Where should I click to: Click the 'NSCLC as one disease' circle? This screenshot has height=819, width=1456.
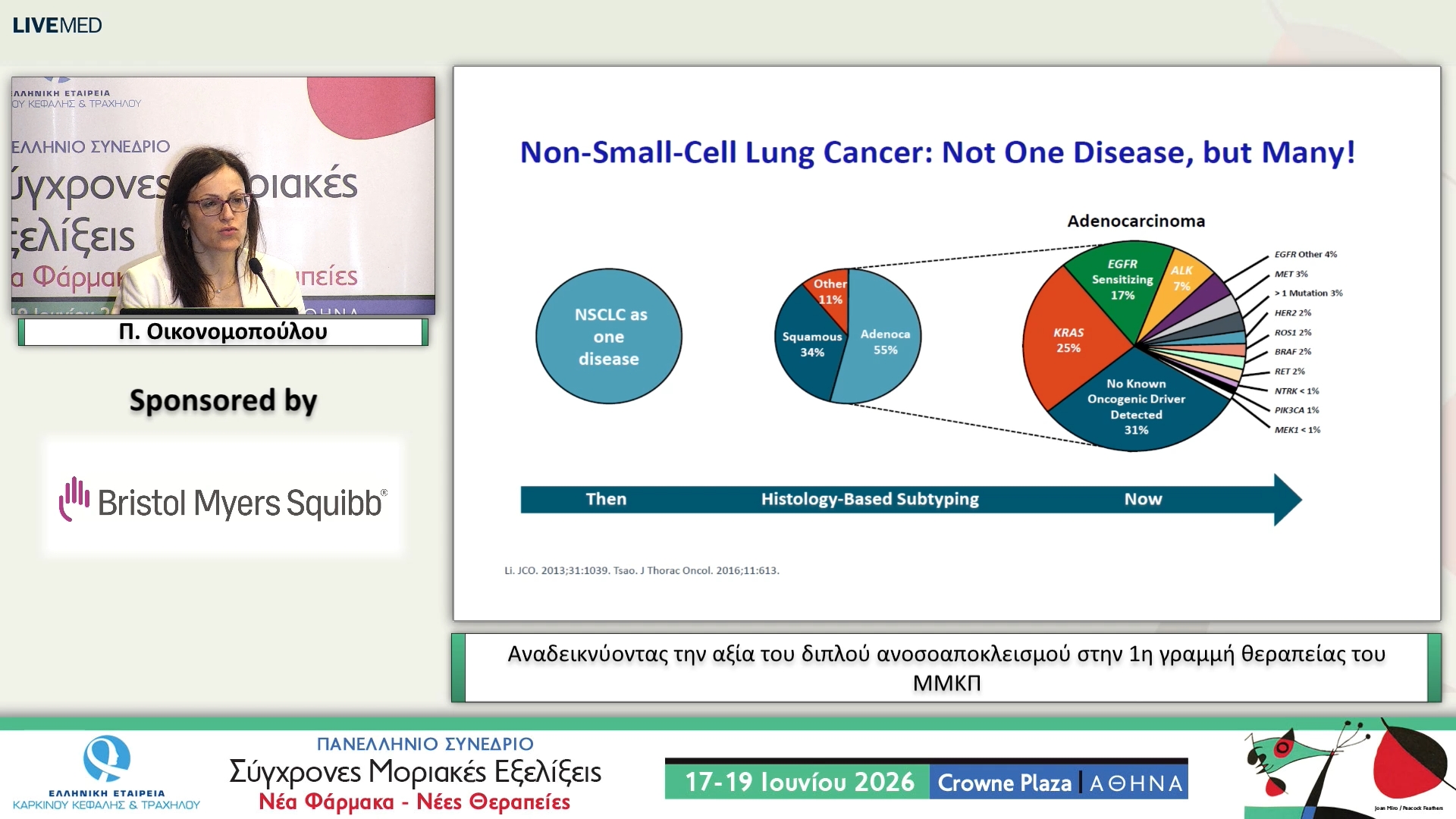click(609, 336)
